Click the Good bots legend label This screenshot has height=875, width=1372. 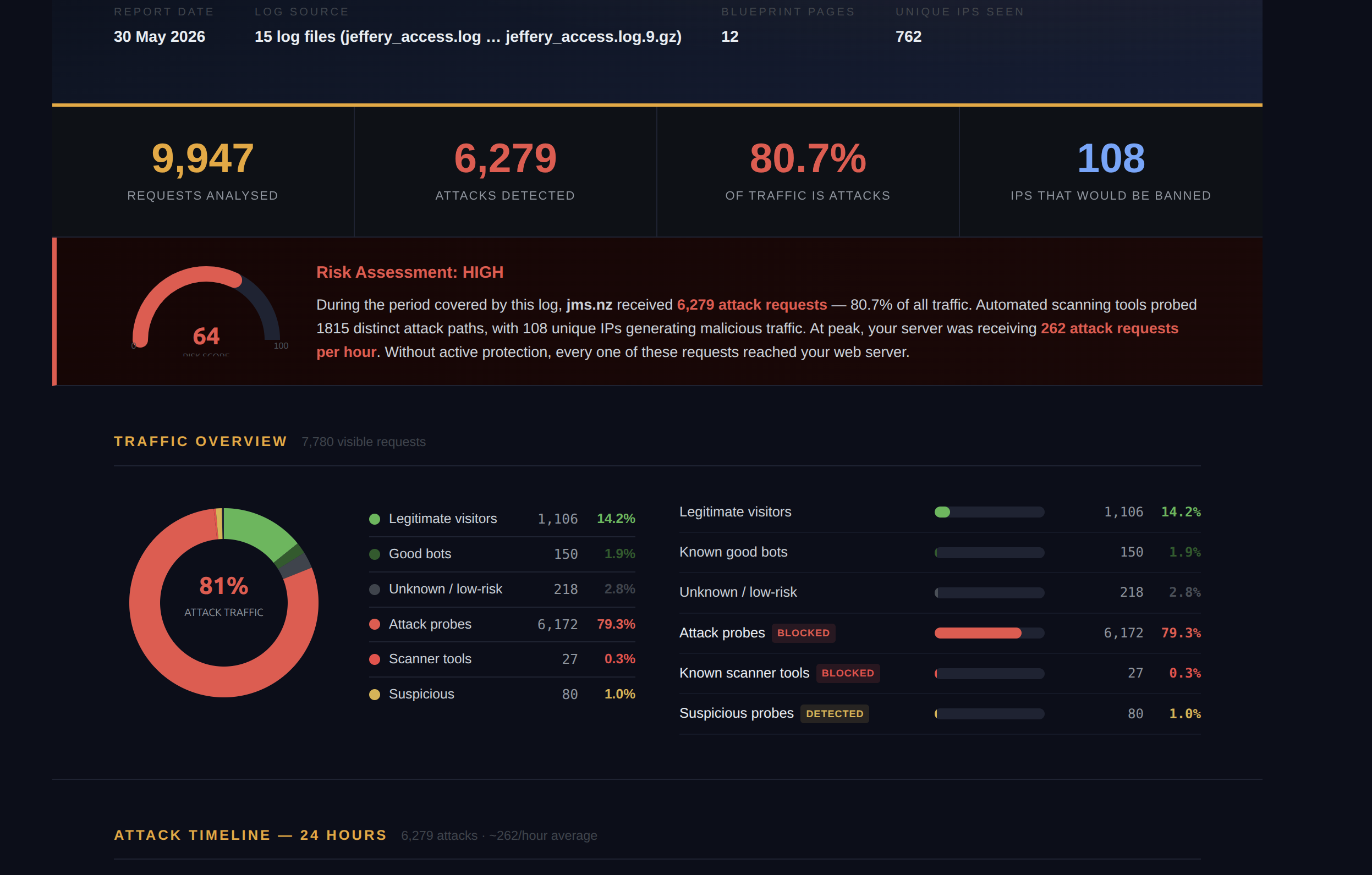coord(420,554)
